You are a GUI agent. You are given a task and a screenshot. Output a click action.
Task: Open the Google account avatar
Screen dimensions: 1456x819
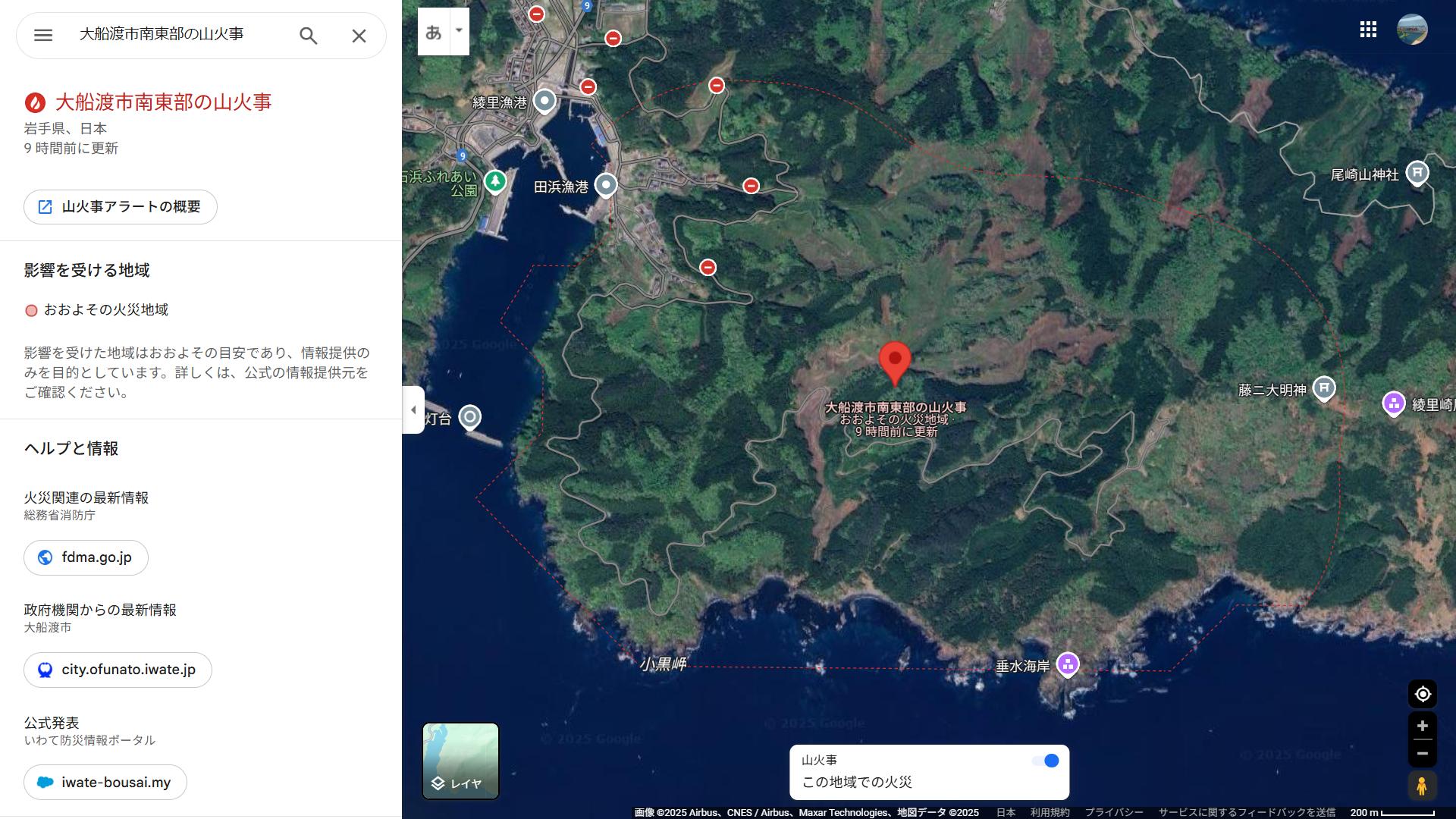(1412, 30)
